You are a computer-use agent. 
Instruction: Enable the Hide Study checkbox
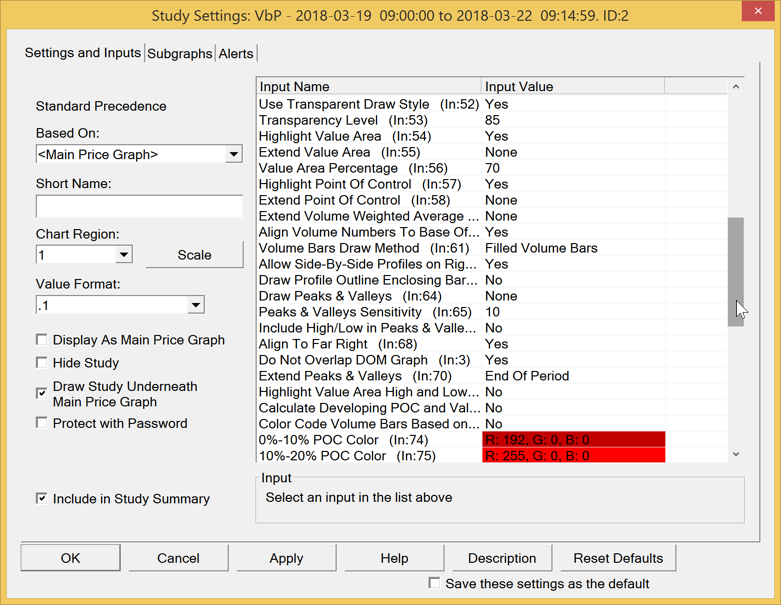42,363
